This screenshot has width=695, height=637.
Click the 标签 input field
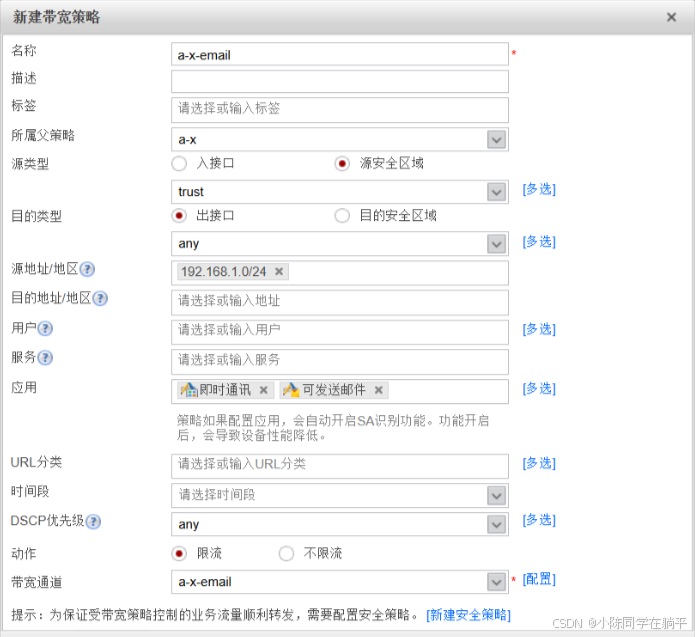[x=340, y=110]
